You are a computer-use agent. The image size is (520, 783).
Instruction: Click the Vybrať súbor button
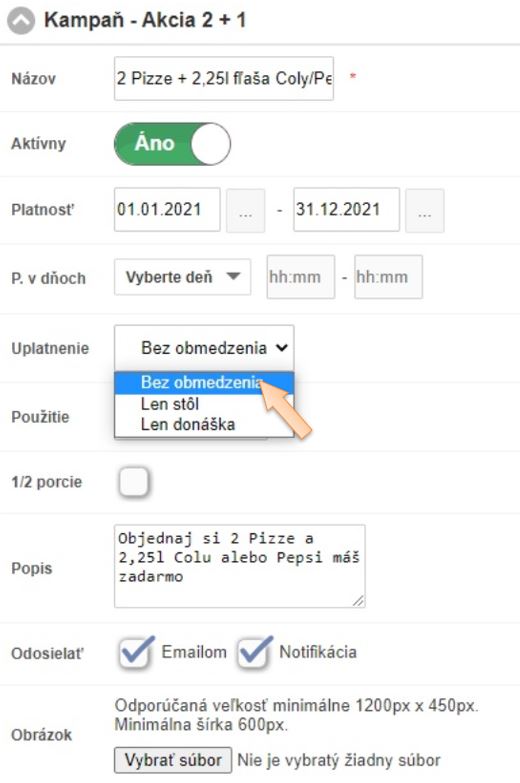(173, 760)
